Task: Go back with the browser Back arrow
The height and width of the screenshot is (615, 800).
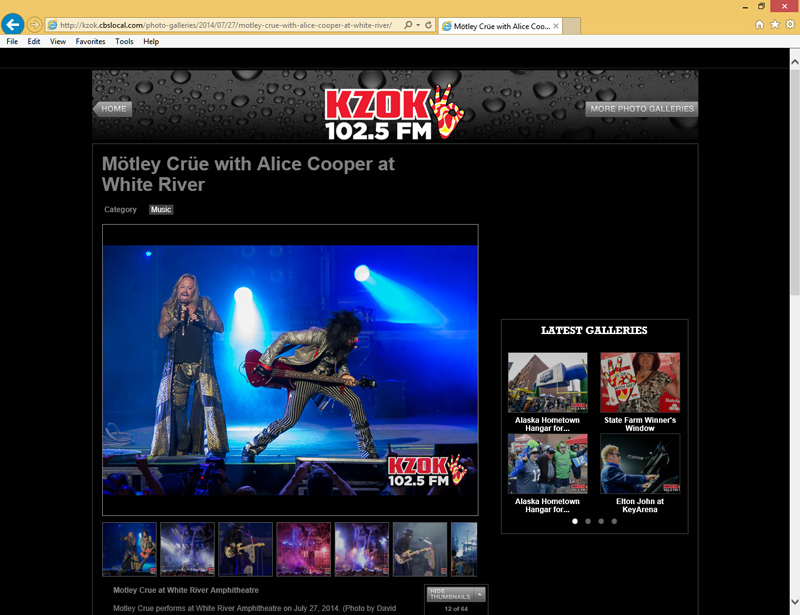Action: [x=13, y=24]
